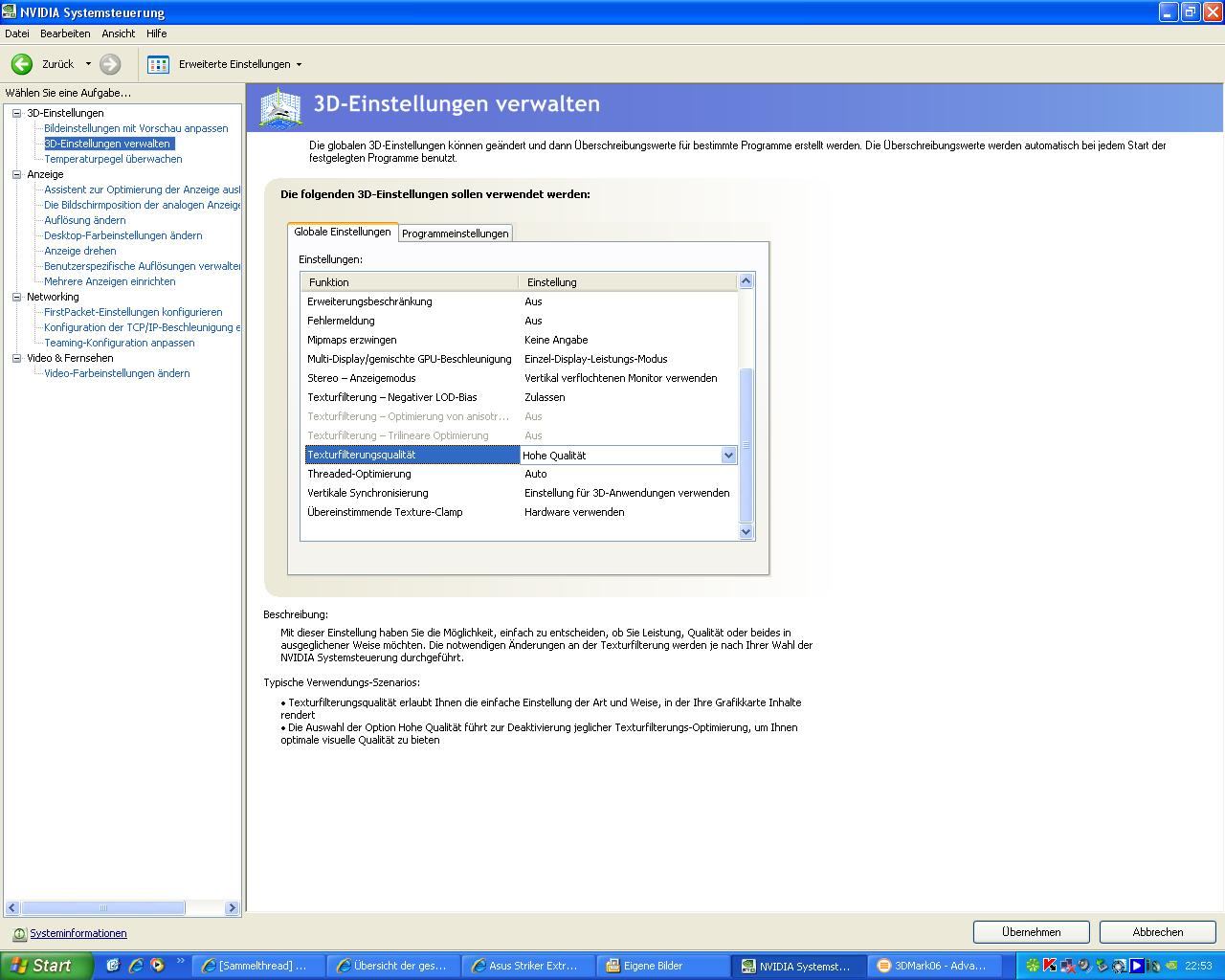The height and width of the screenshot is (980, 1225).
Task: Collapse the Video & Fernsehen tree node
Action: click(x=16, y=358)
